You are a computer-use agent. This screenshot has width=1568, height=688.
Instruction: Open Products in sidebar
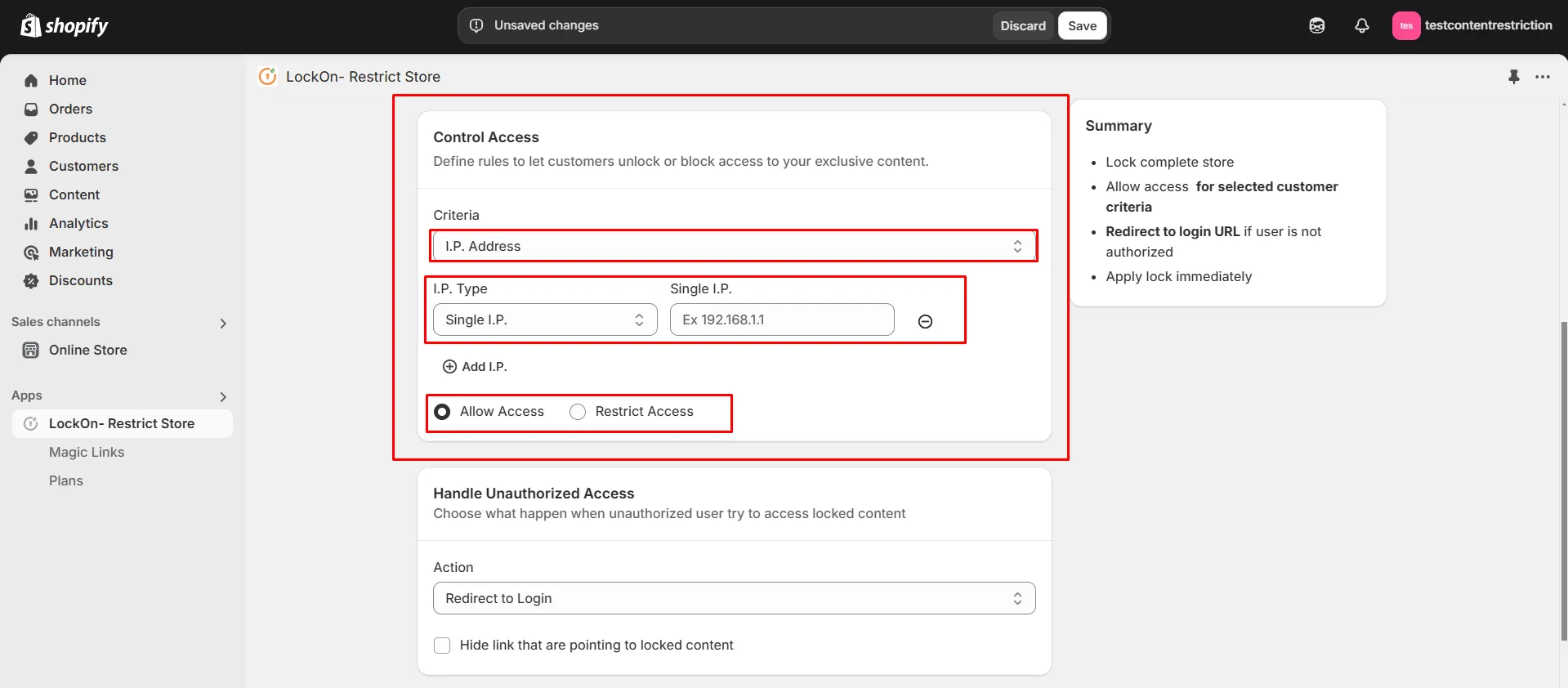pos(78,137)
